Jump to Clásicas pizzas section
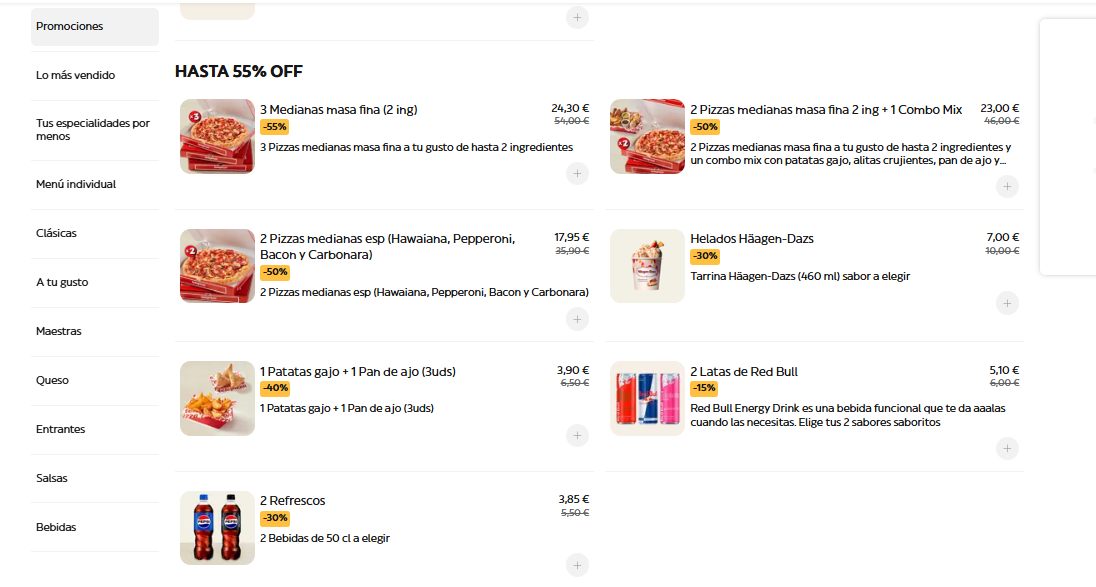This screenshot has height=587, width=1096. pyautogui.click(x=57, y=233)
